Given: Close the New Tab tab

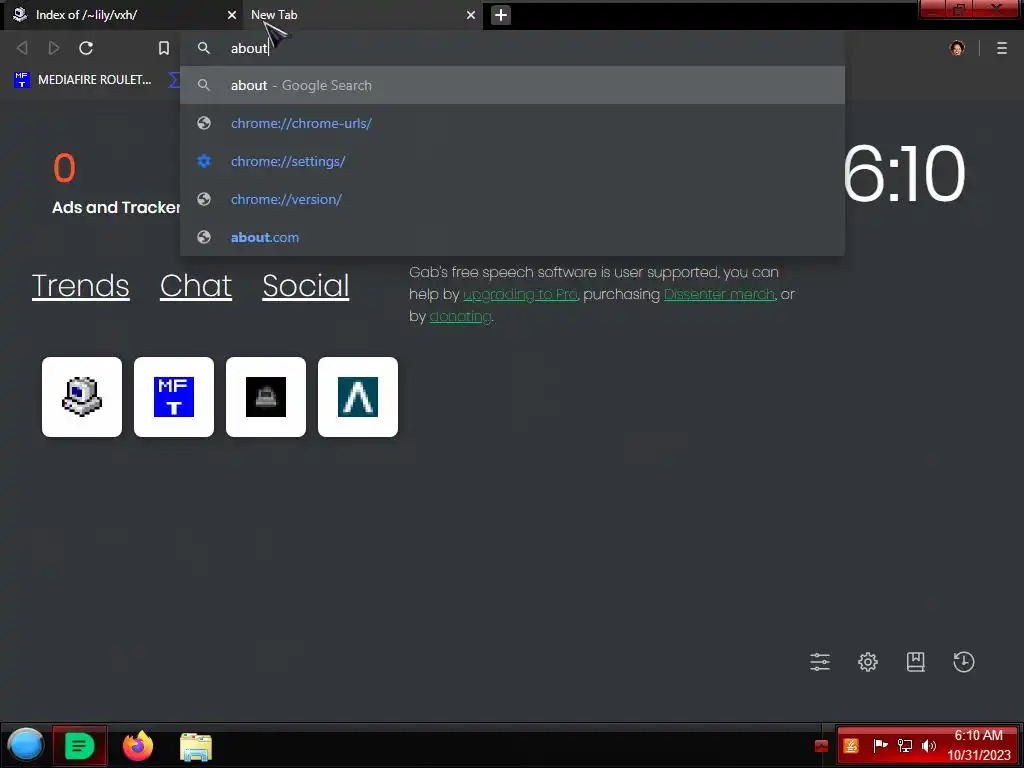Looking at the screenshot, I should pos(471,15).
